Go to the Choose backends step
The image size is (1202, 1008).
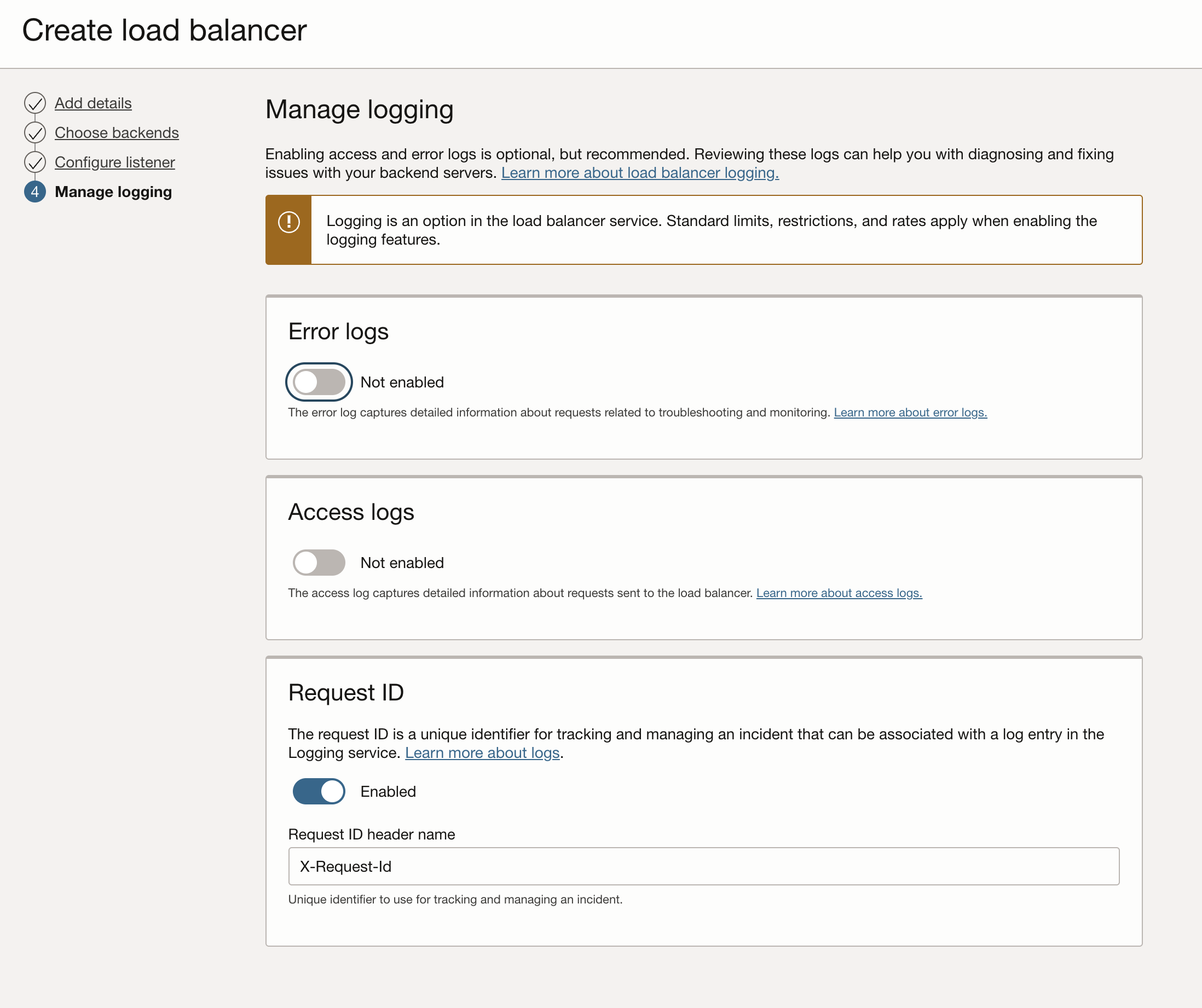pyautogui.click(x=117, y=133)
